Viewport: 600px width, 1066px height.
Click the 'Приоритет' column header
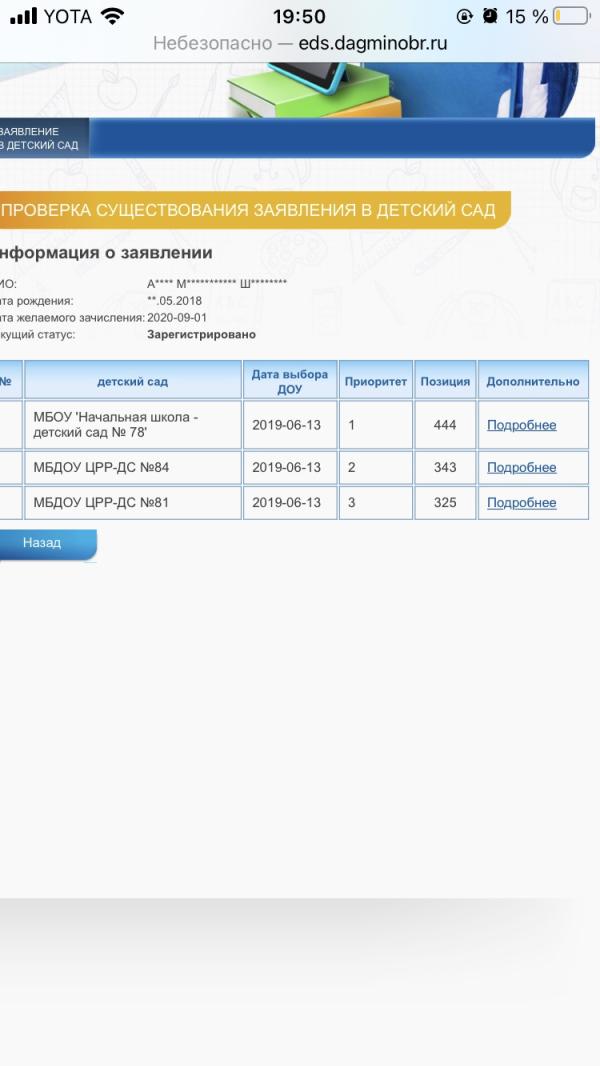tap(376, 380)
